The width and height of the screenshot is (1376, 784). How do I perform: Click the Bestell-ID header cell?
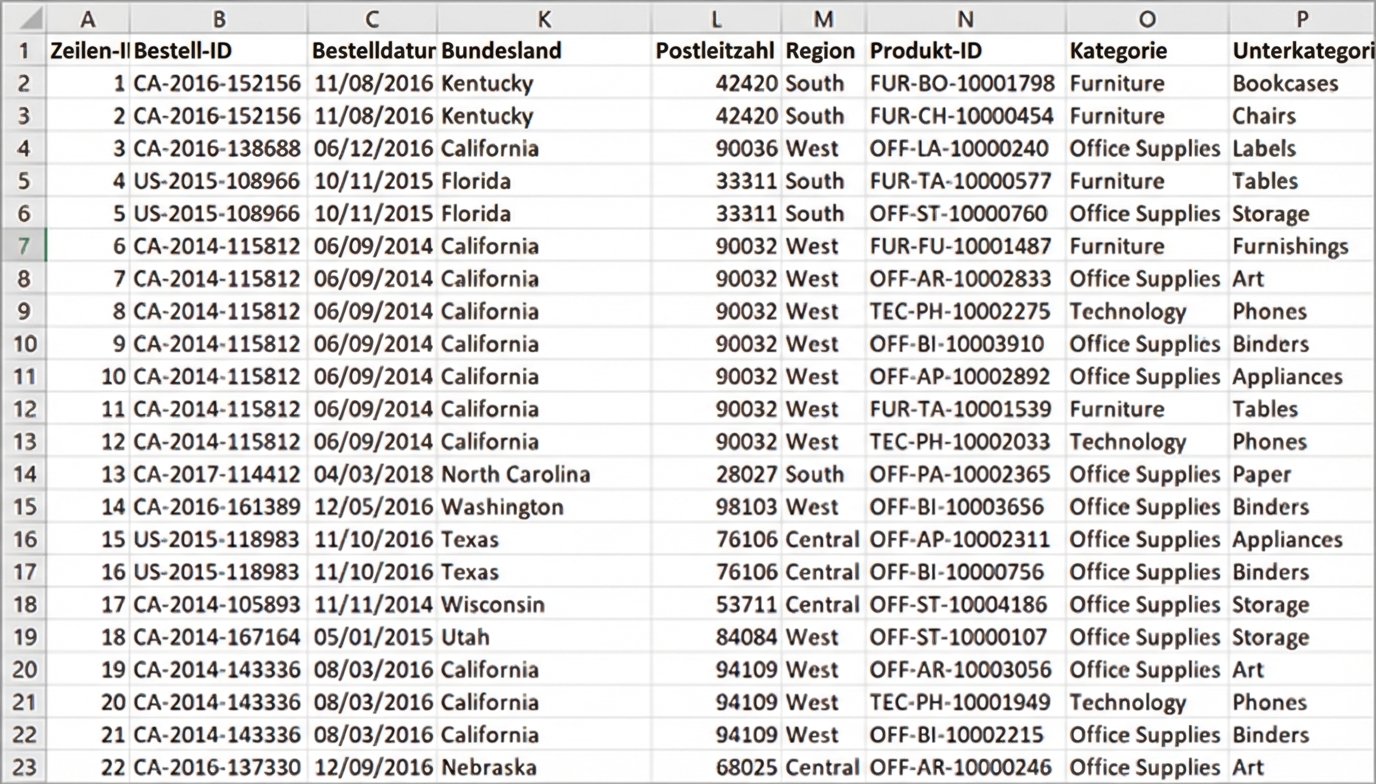(x=218, y=50)
